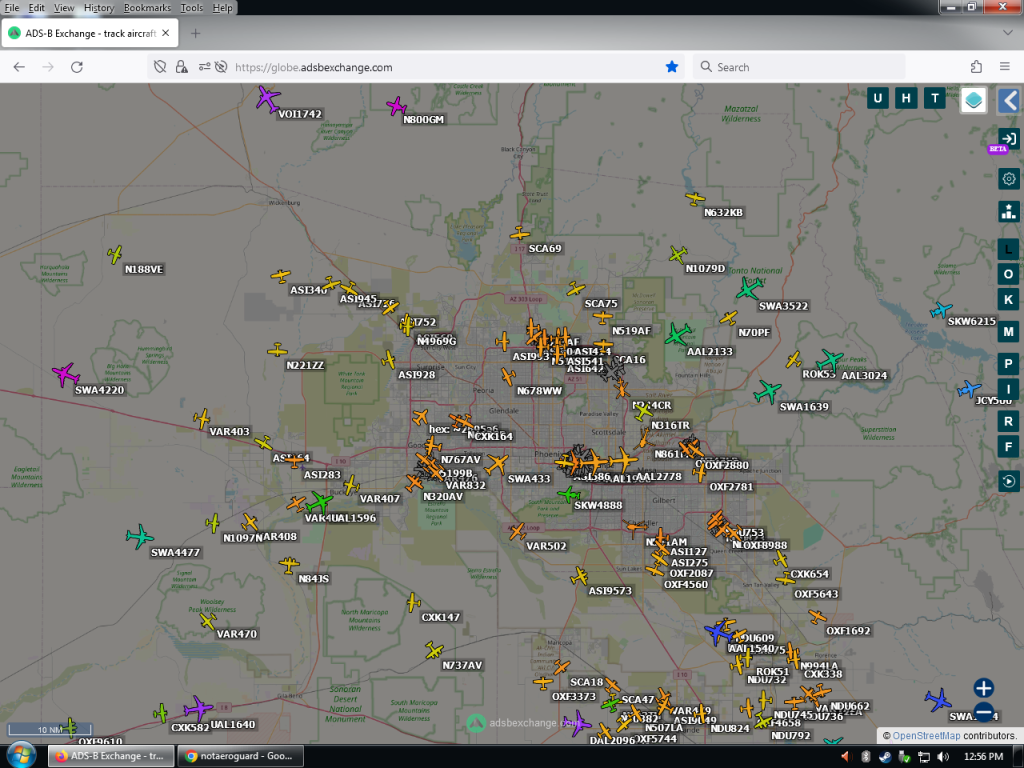Open the History menu
Screen dimensions: 1024x768
point(99,8)
